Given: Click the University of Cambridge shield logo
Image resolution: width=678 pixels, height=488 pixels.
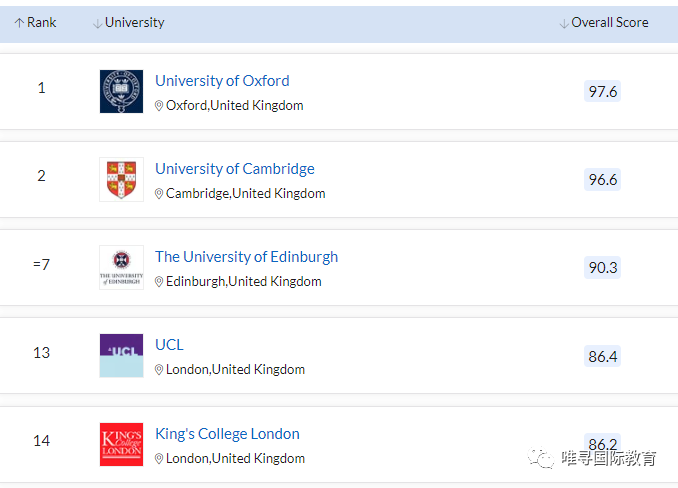Looking at the screenshot, I should (121, 179).
